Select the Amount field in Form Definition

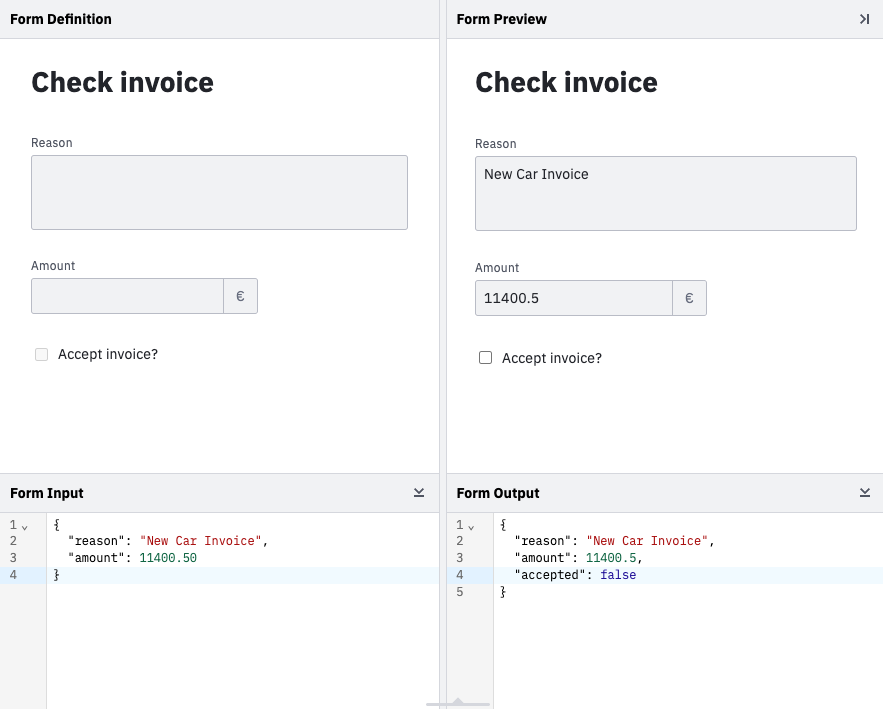[127, 296]
